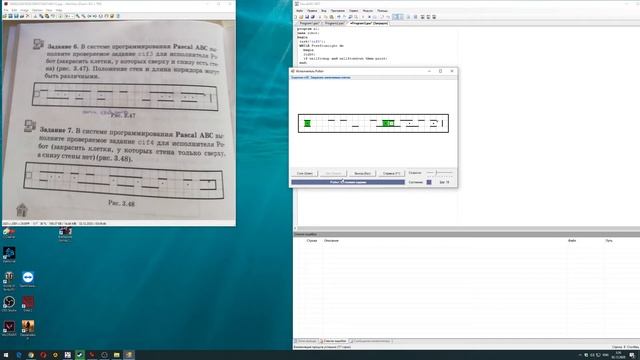This screenshot has width=640, height=360.
Task: Switch to Сообщения компилятора bottom tab
Action: coord(370,341)
